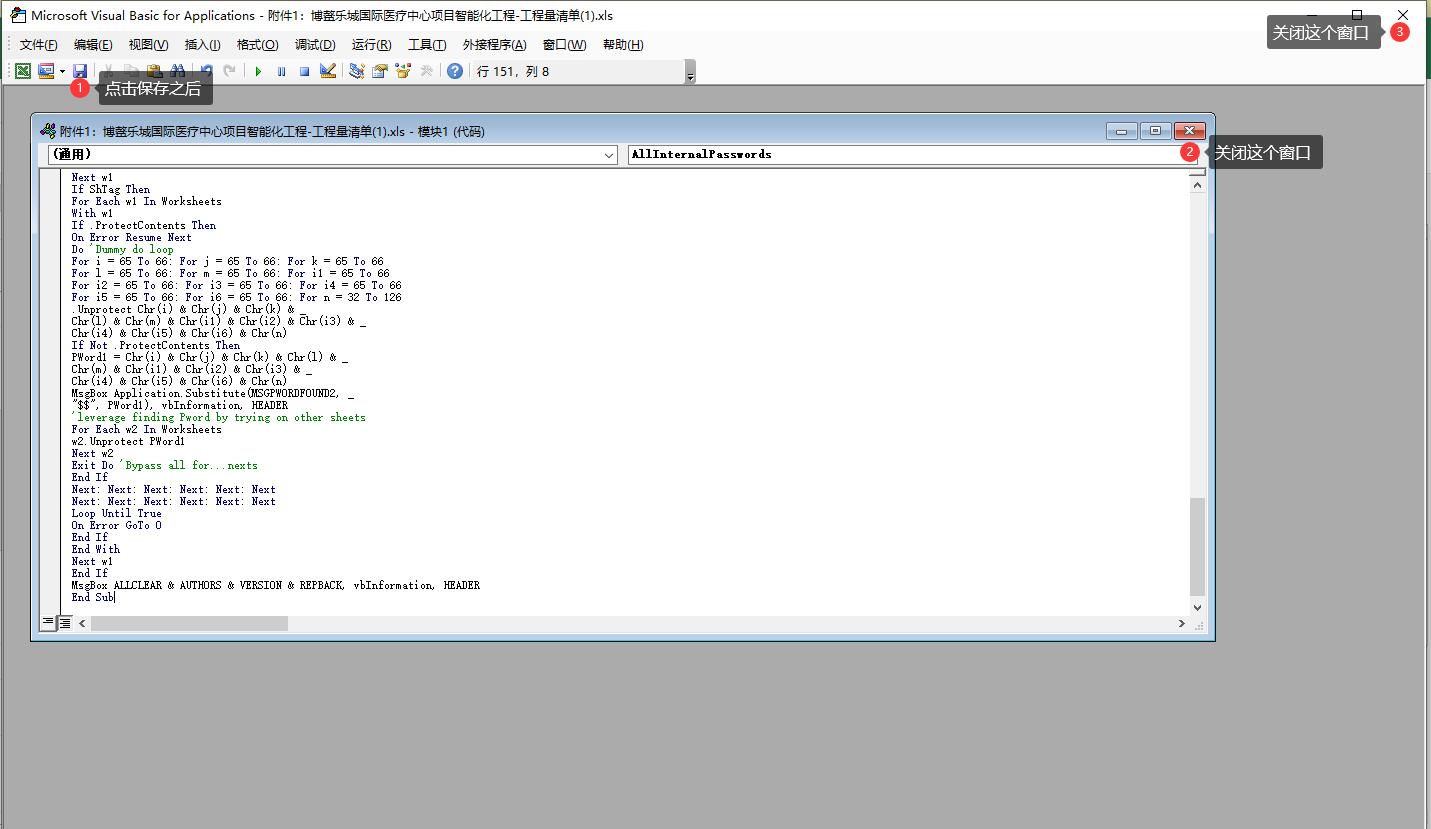The width and height of the screenshot is (1431, 829).
Task: Open the Project Explorer icon
Action: (x=356, y=71)
